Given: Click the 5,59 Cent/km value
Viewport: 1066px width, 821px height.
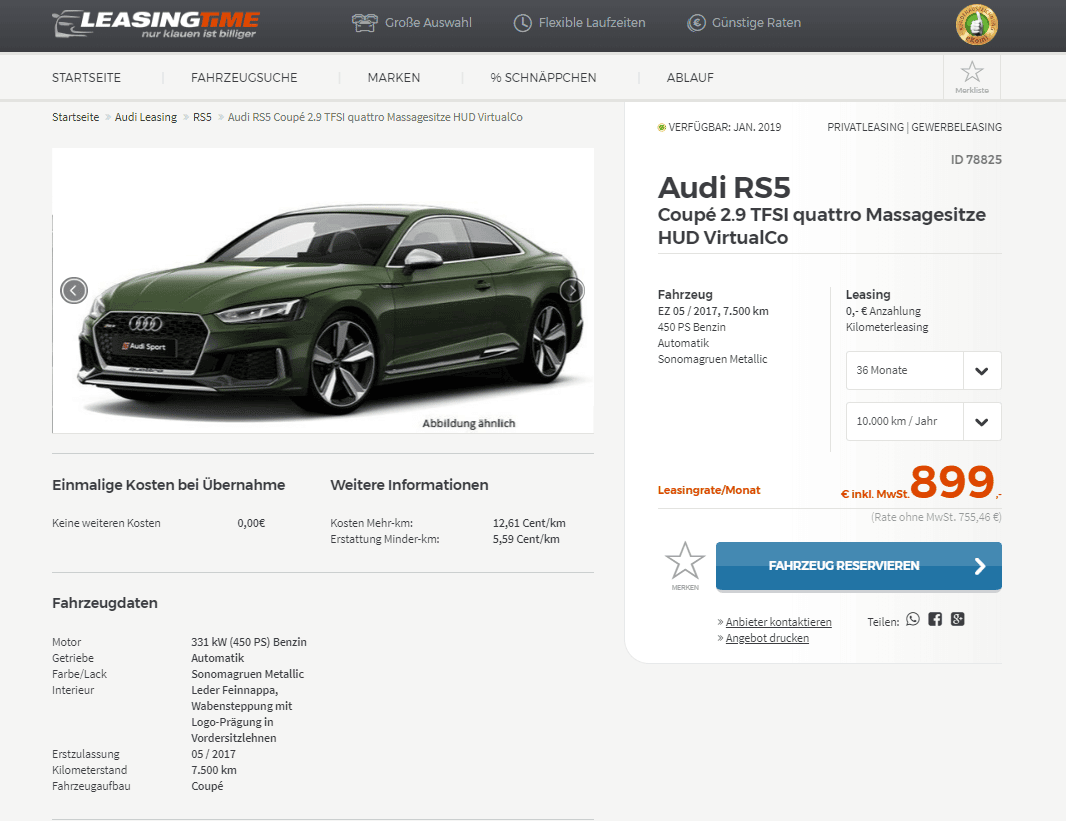Looking at the screenshot, I should click(x=526, y=539).
